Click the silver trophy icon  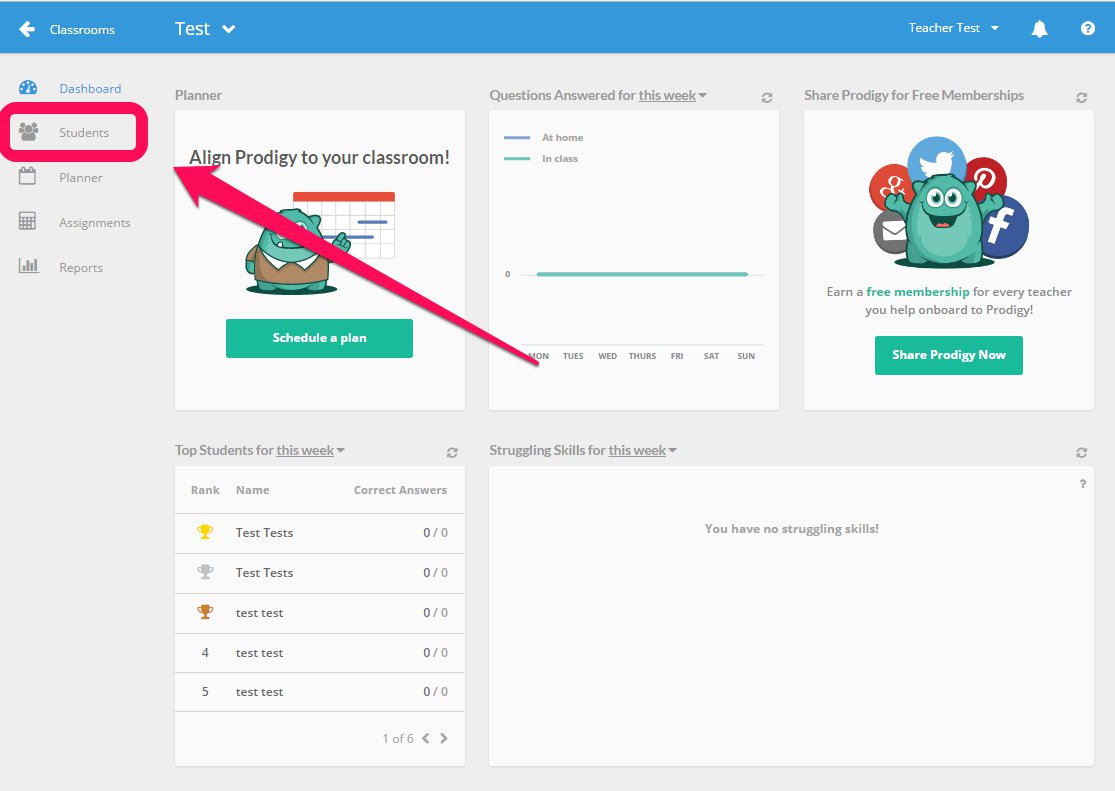[205, 572]
